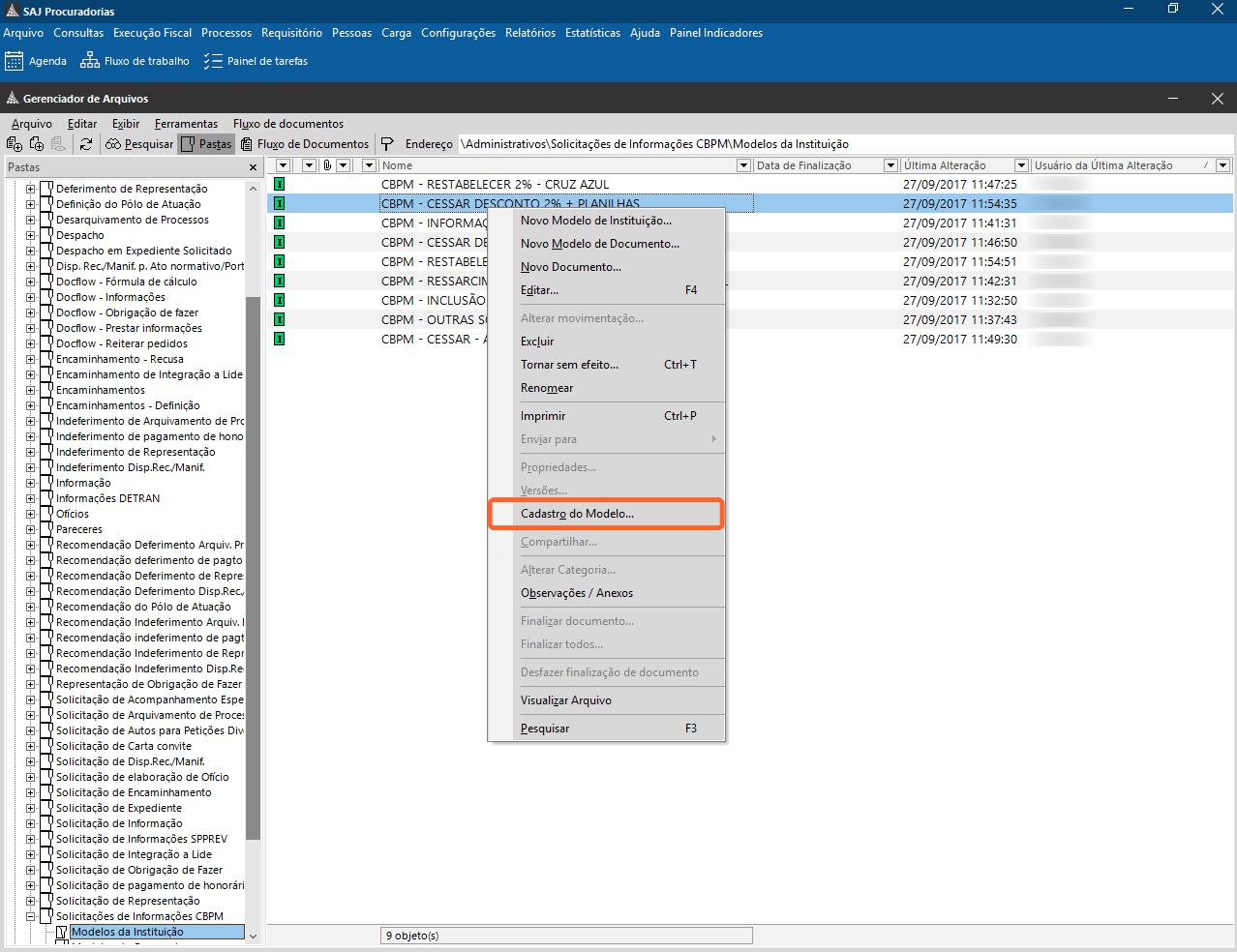Open Fluxo de trabalho from the toolbar
This screenshot has height=952, width=1237.
(90, 61)
